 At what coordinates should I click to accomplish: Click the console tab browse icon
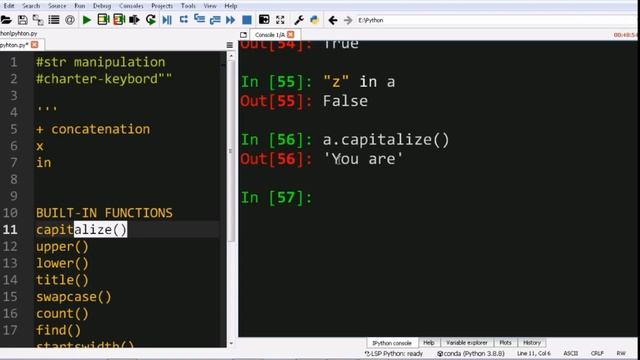tap(243, 35)
